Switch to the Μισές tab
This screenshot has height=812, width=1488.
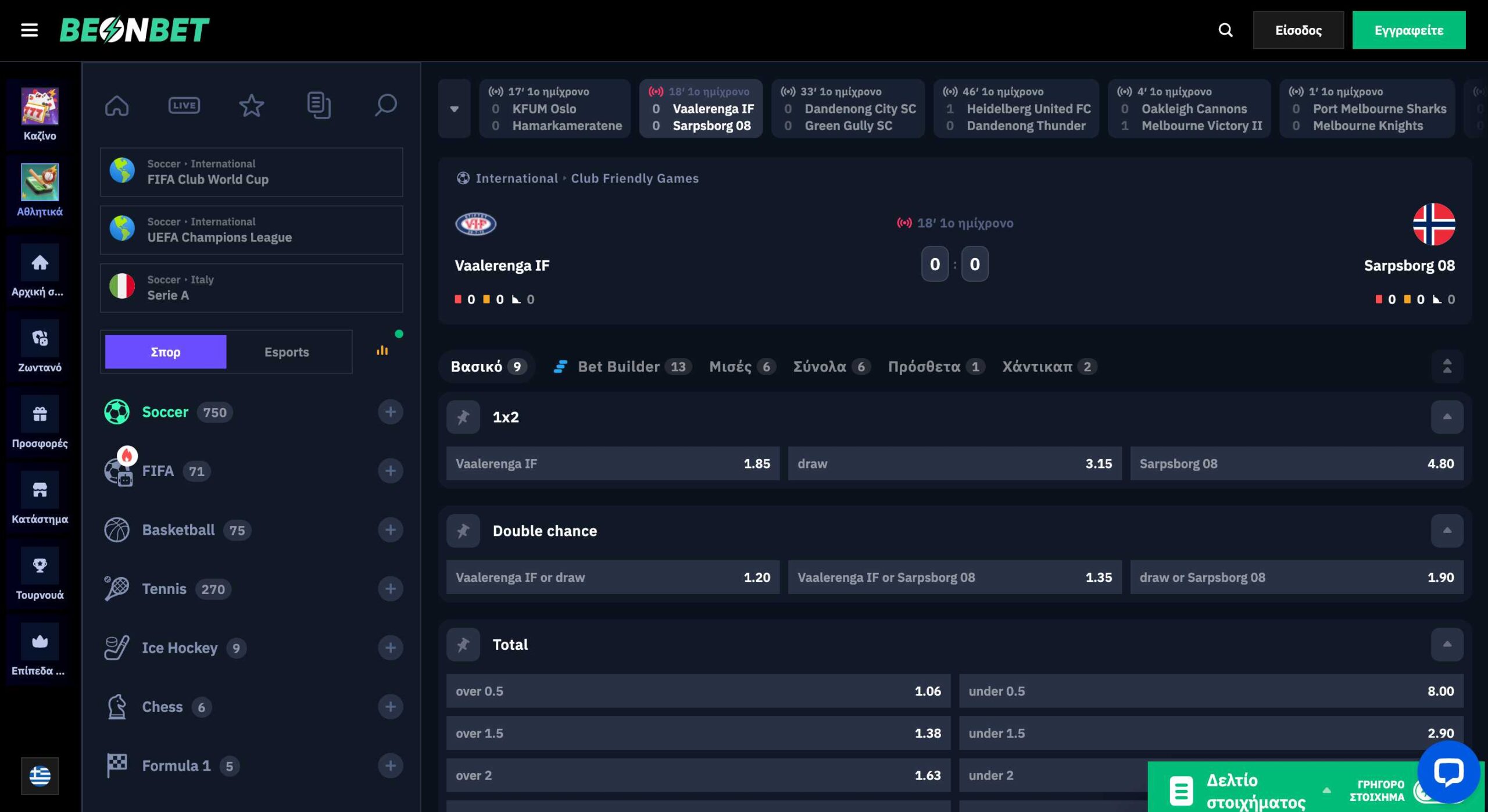742,366
